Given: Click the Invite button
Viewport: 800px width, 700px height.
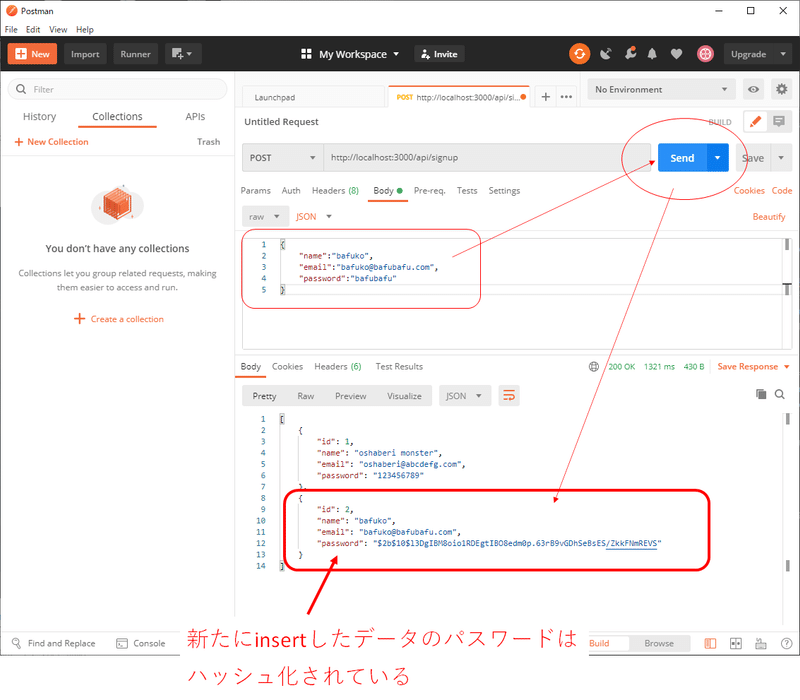Looking at the screenshot, I should tap(439, 54).
